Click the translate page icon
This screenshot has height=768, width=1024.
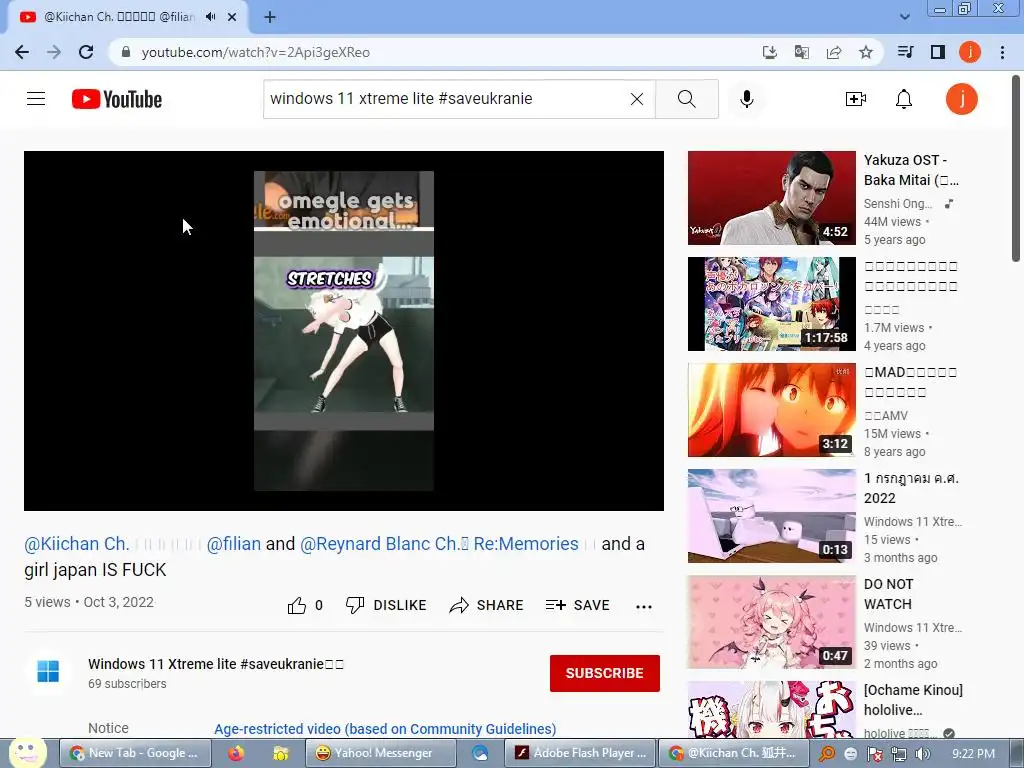point(802,52)
